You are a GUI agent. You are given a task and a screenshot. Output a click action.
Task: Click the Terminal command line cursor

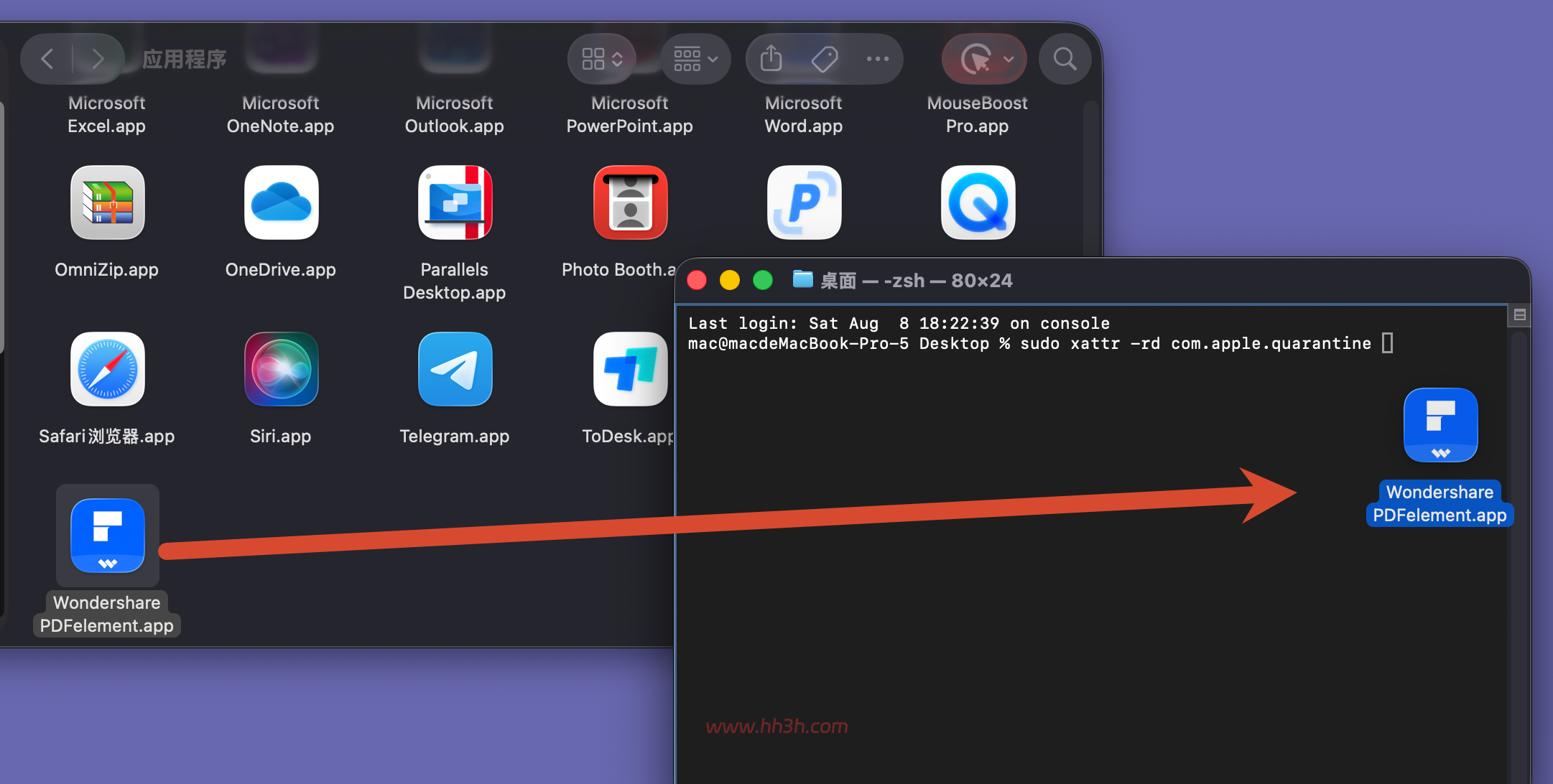(1388, 343)
